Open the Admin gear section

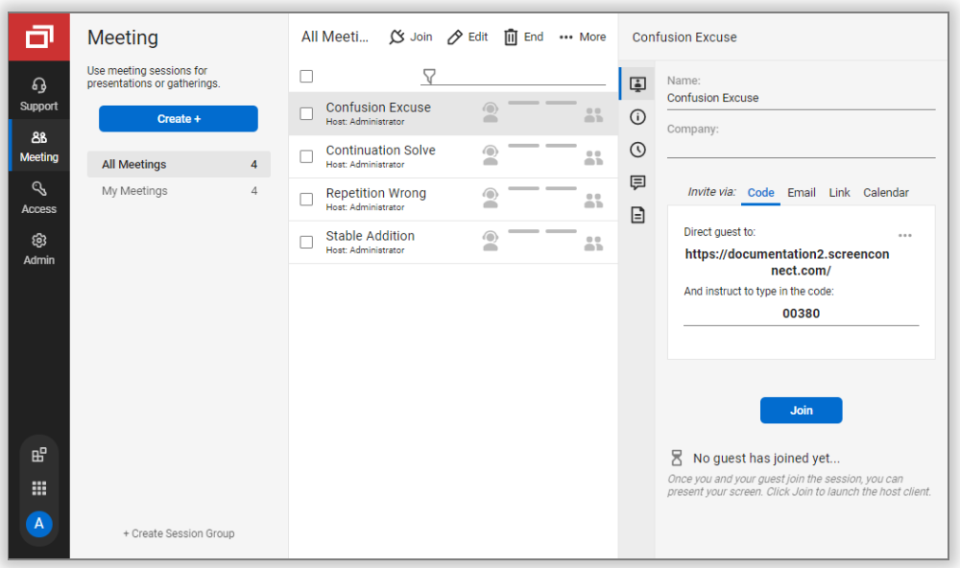pyautogui.click(x=39, y=247)
